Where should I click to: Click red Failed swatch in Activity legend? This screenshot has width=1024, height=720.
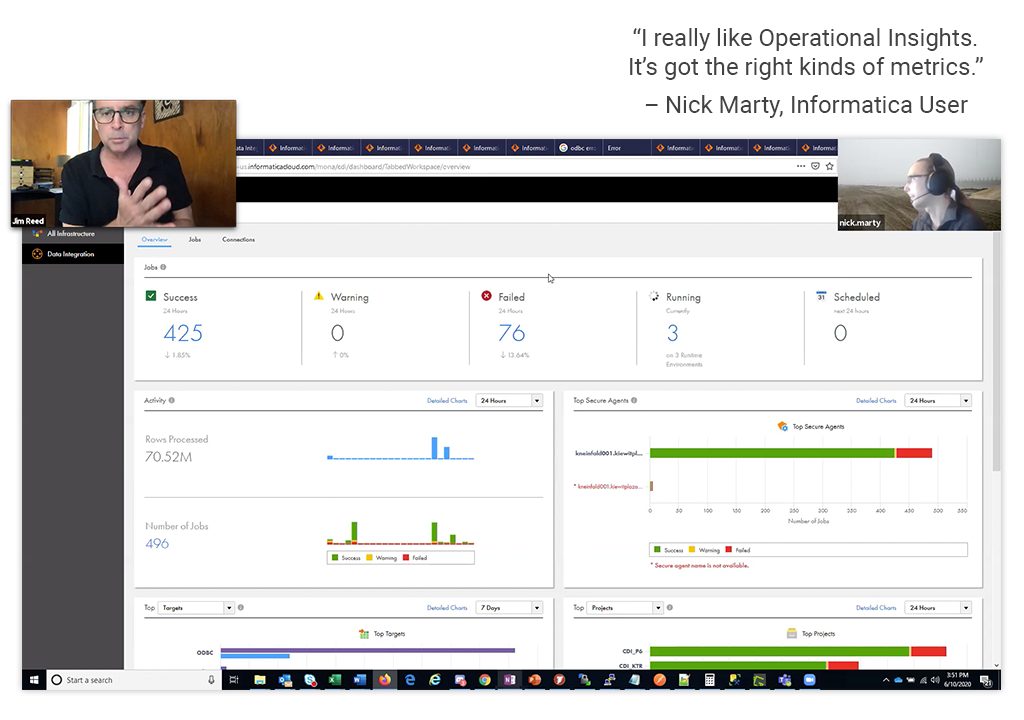click(406, 557)
